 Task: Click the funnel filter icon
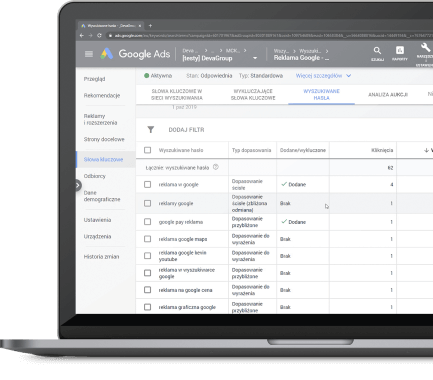pyautogui.click(x=151, y=130)
